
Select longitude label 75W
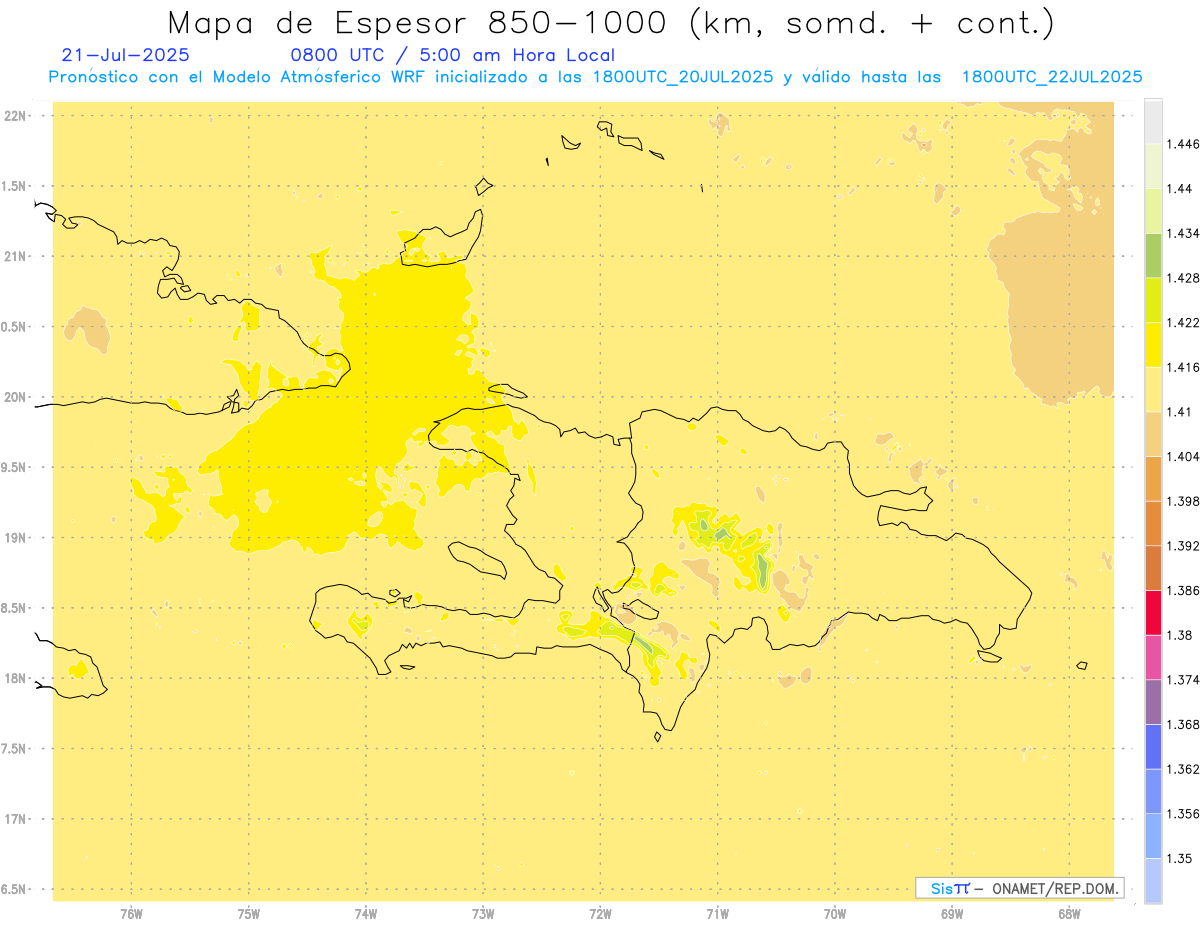click(x=248, y=913)
